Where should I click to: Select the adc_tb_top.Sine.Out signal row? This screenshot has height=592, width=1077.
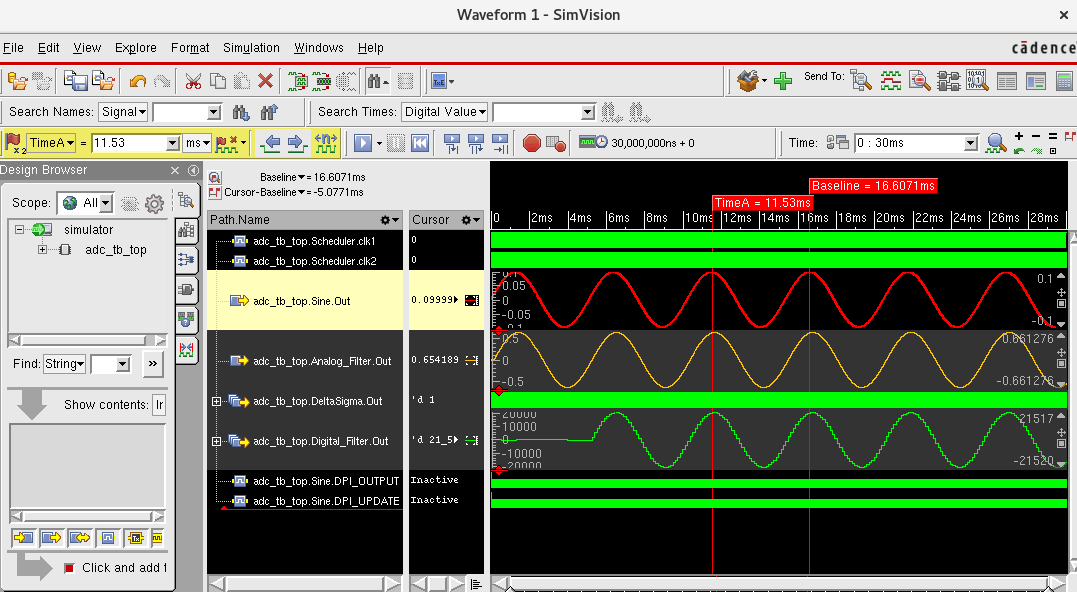point(301,301)
